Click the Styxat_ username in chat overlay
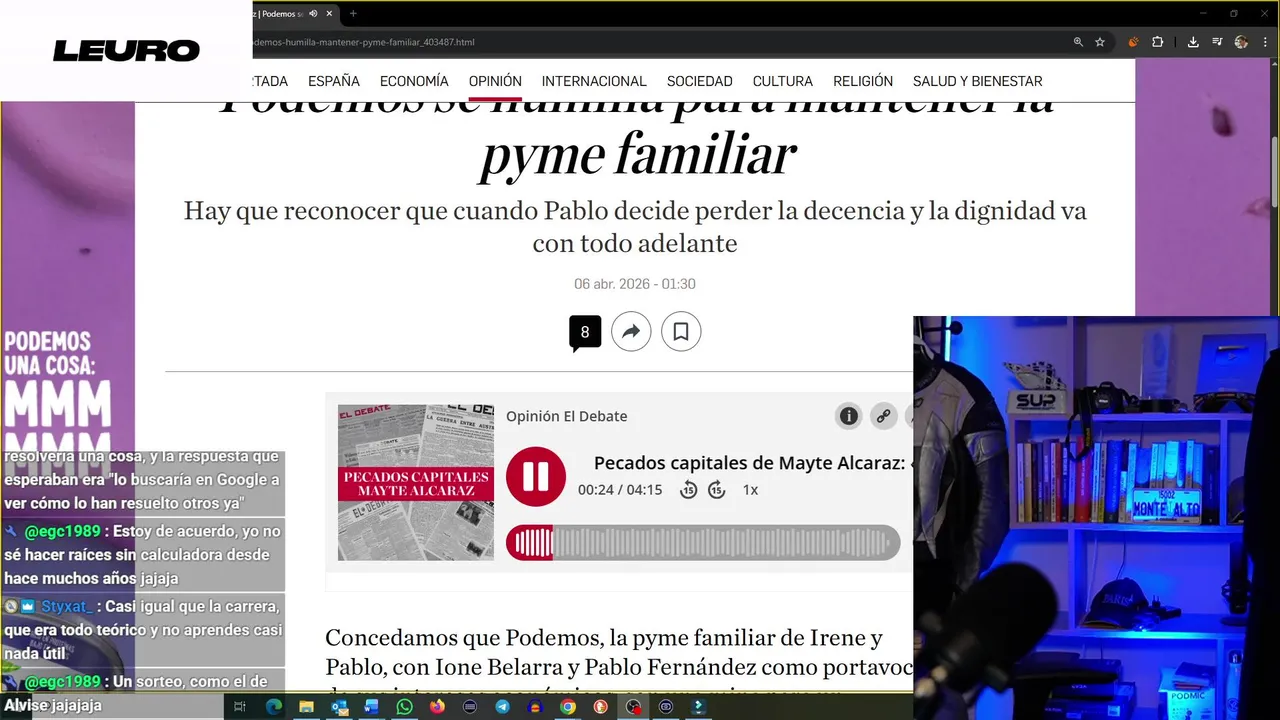This screenshot has height=720, width=1280. 68,606
